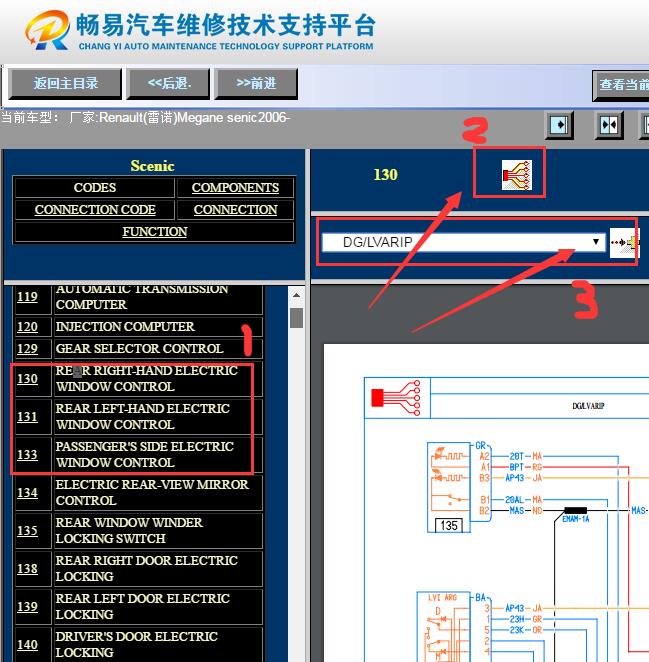Viewport: 649px width, 662px height.
Task: Open the CONNECTION CODE link
Action: [95, 209]
